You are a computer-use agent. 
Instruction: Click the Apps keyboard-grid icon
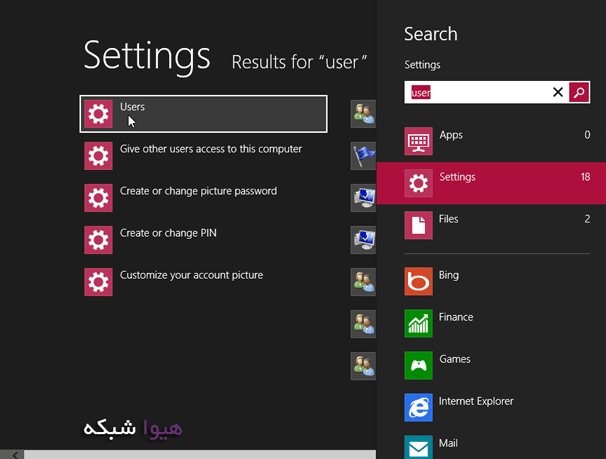418,141
